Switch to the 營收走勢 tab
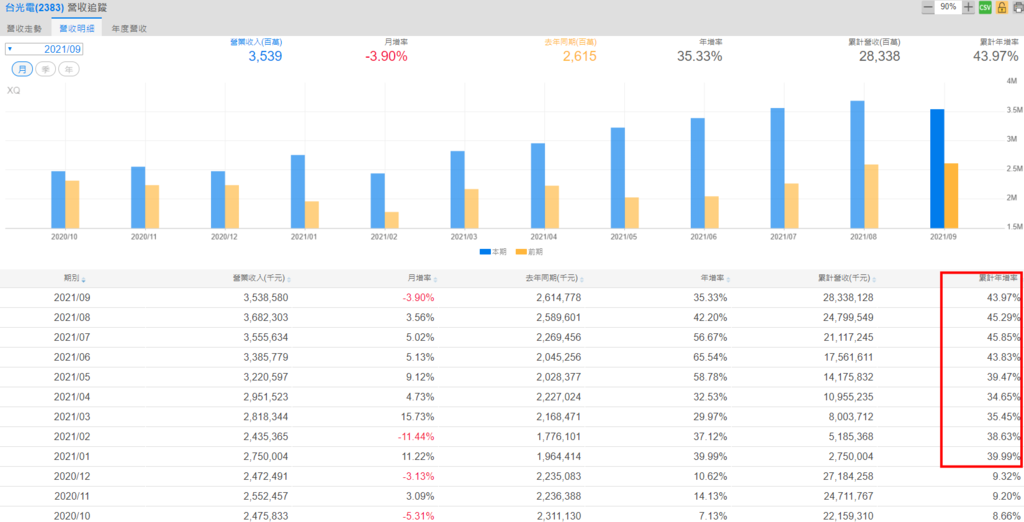Viewport: 1024px width, 522px height. (24, 29)
